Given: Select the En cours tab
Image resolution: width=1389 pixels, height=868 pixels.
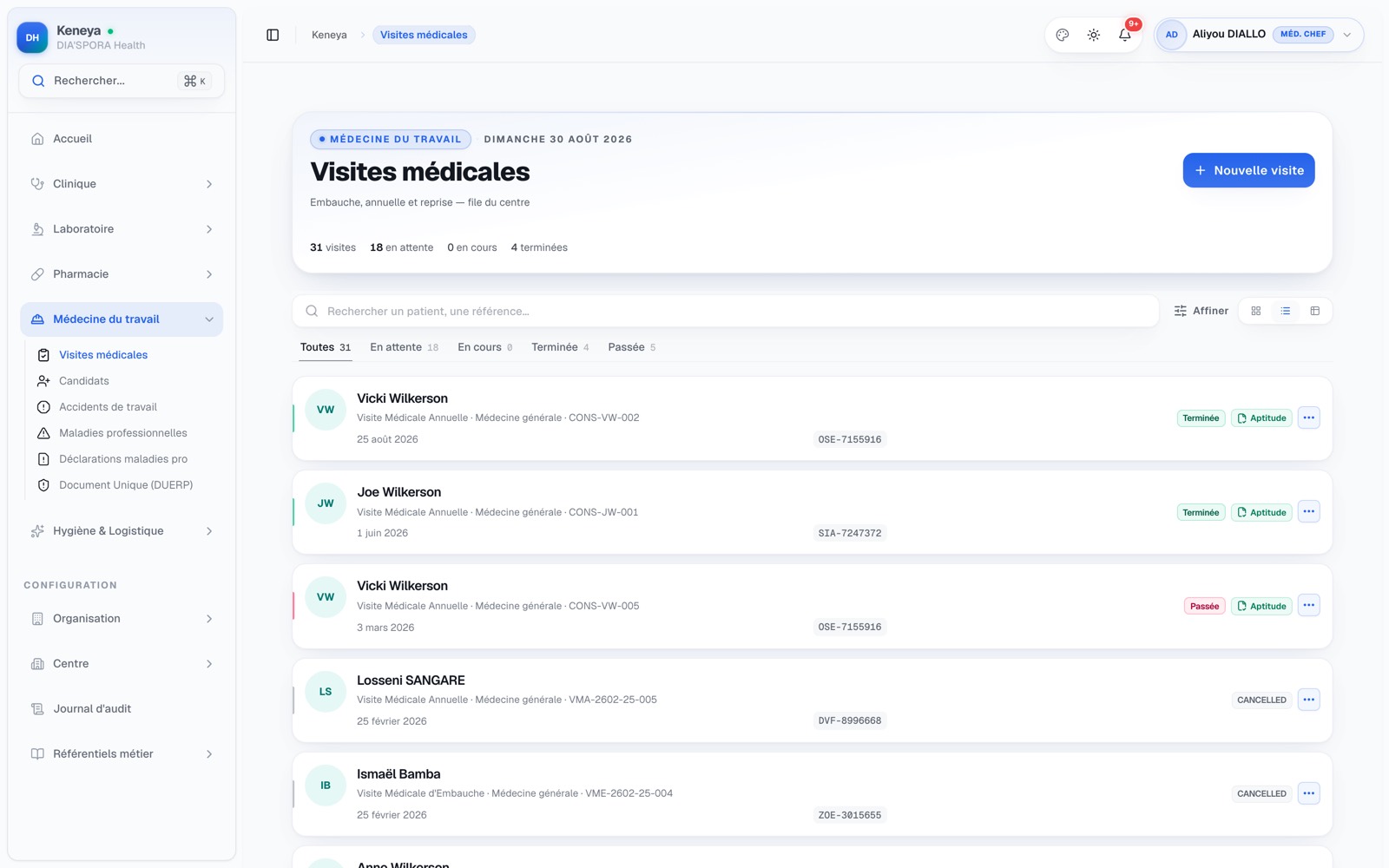Looking at the screenshot, I should (485, 347).
